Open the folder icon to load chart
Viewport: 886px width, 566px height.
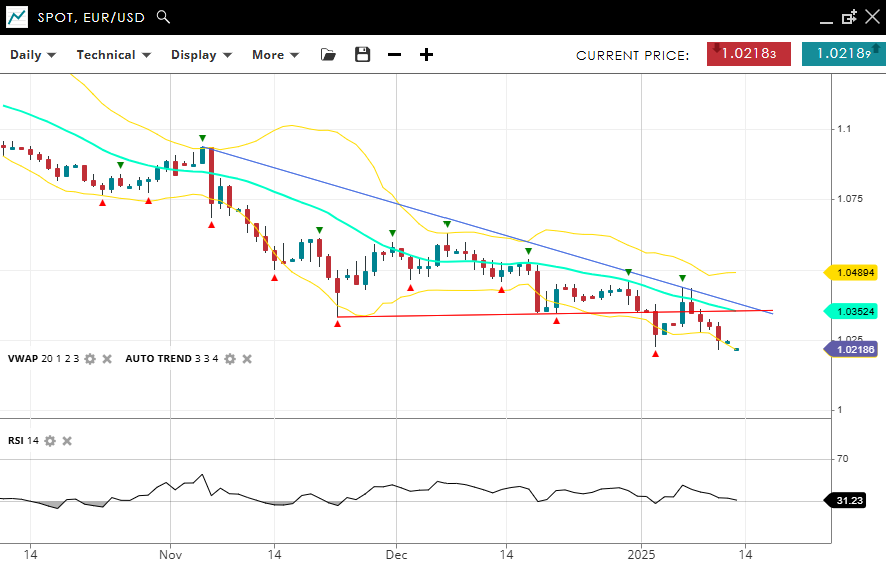pos(328,55)
